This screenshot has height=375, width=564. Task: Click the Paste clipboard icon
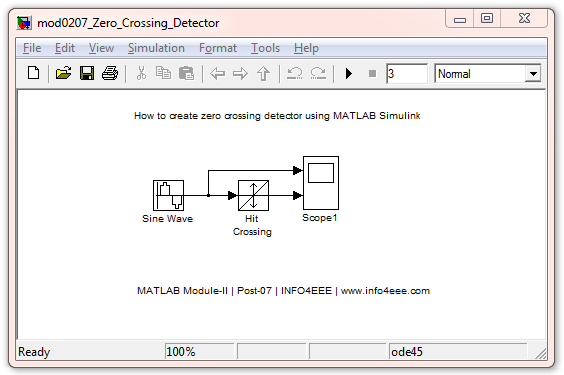pyautogui.click(x=186, y=73)
